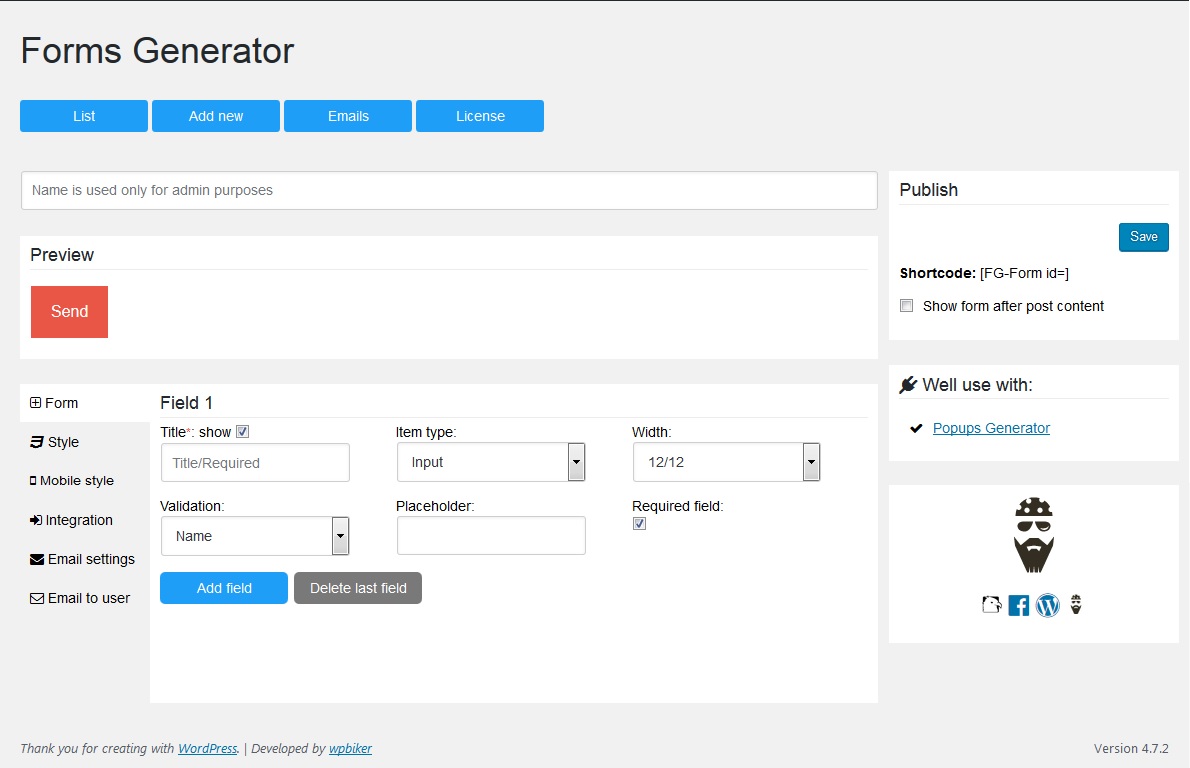Click the red Send preview button

[x=69, y=312]
